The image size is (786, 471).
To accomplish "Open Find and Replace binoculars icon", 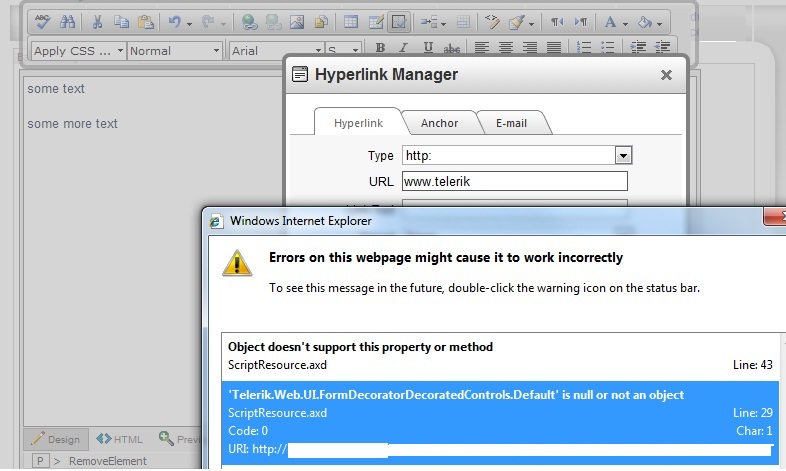I will tap(67, 22).
